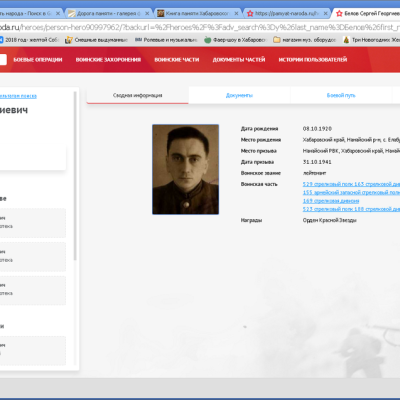Screen dimensions: 400x400
Task: Click the icon of 'Смешные выдуманные' bookmark
Action: pyautogui.click(x=69, y=40)
